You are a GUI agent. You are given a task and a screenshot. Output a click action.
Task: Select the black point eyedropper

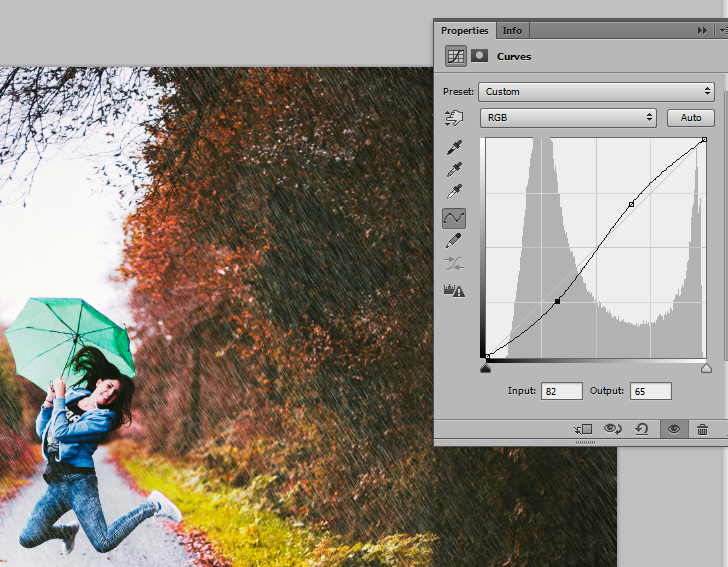(454, 147)
